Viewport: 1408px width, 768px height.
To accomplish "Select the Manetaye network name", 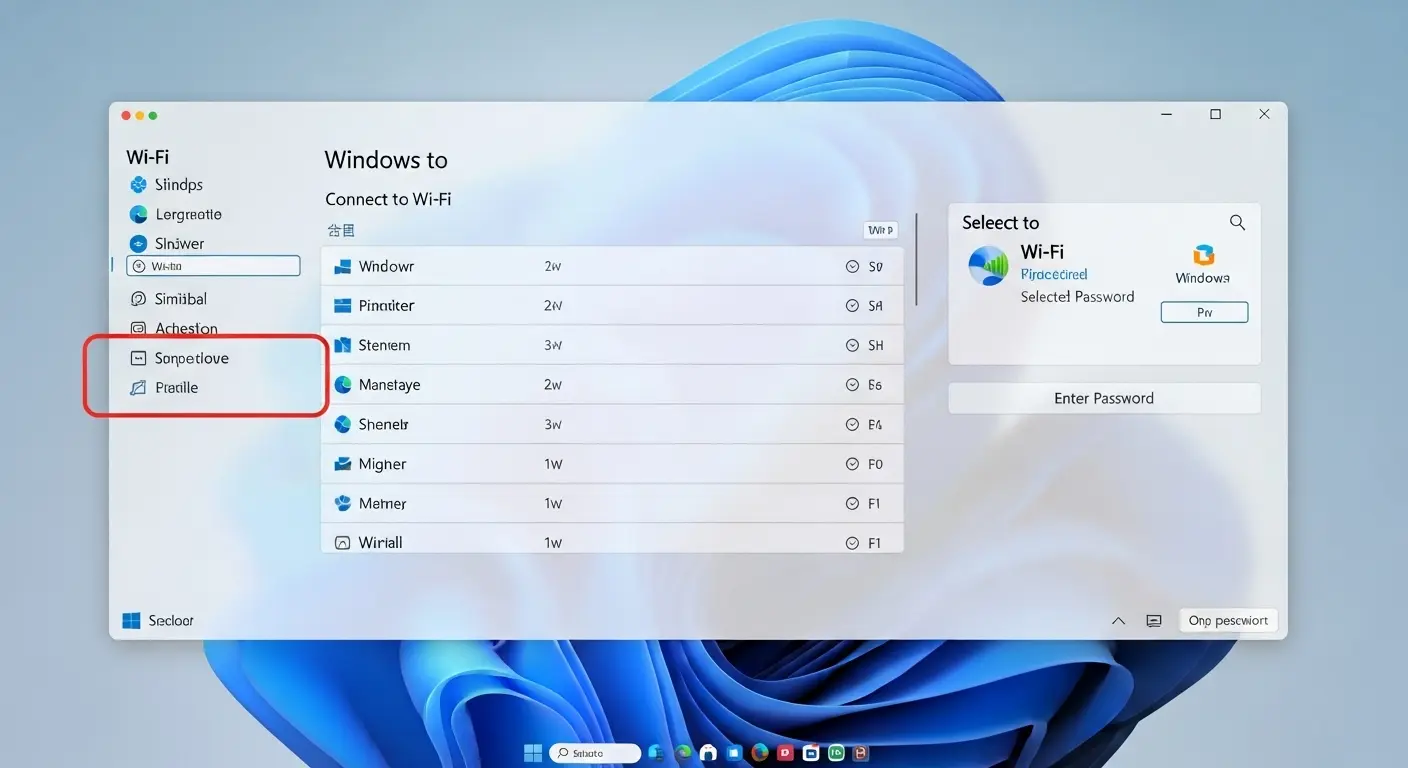I will [389, 385].
